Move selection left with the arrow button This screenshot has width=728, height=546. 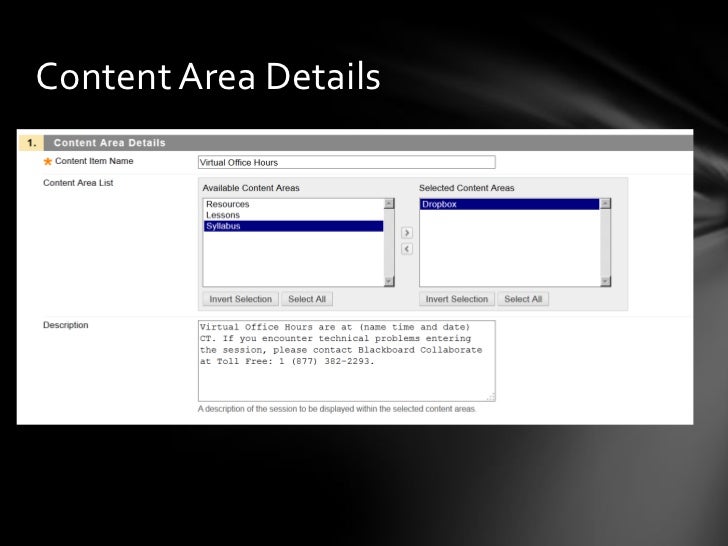[x=407, y=249]
